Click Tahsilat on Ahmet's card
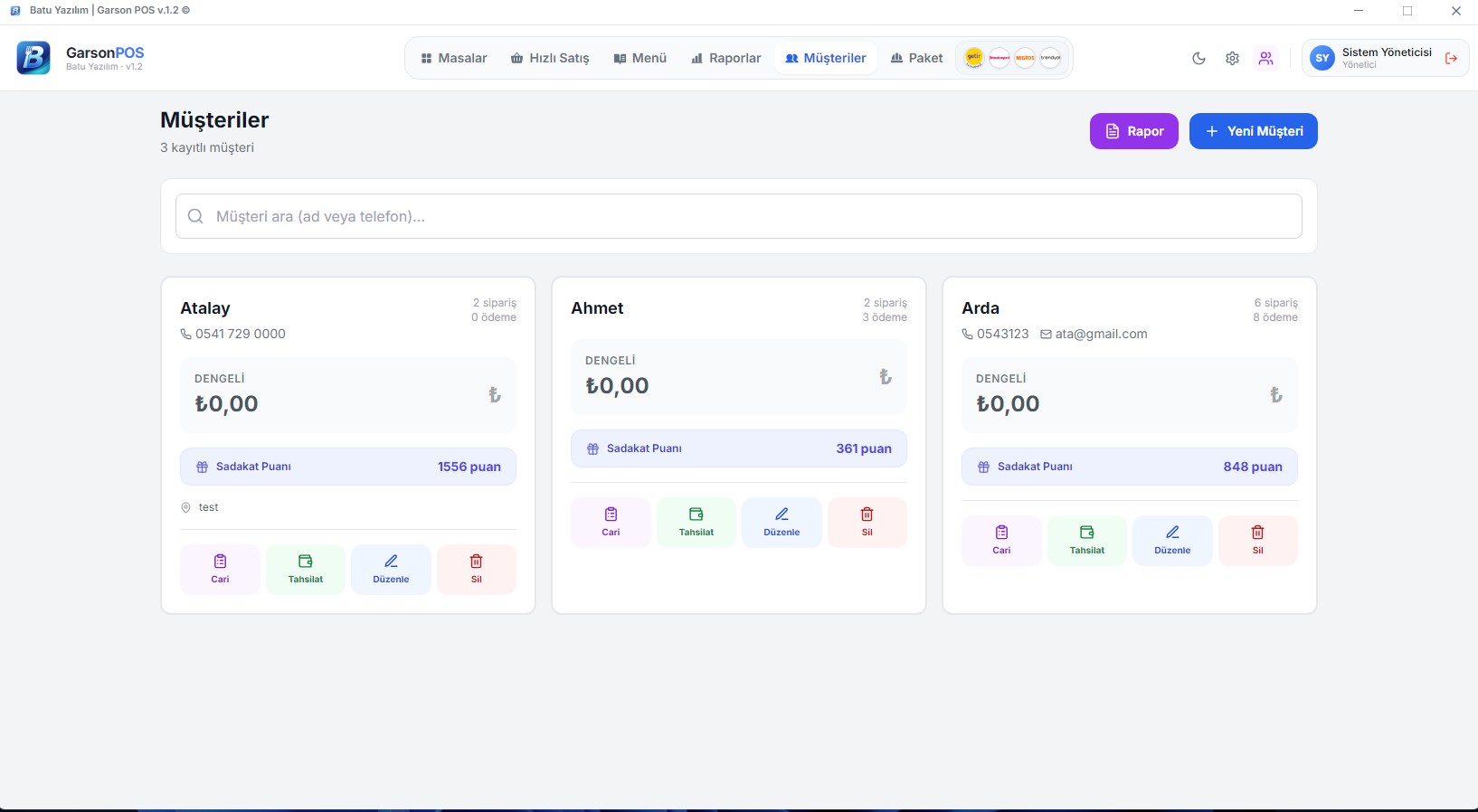The height and width of the screenshot is (812, 1478). (696, 522)
